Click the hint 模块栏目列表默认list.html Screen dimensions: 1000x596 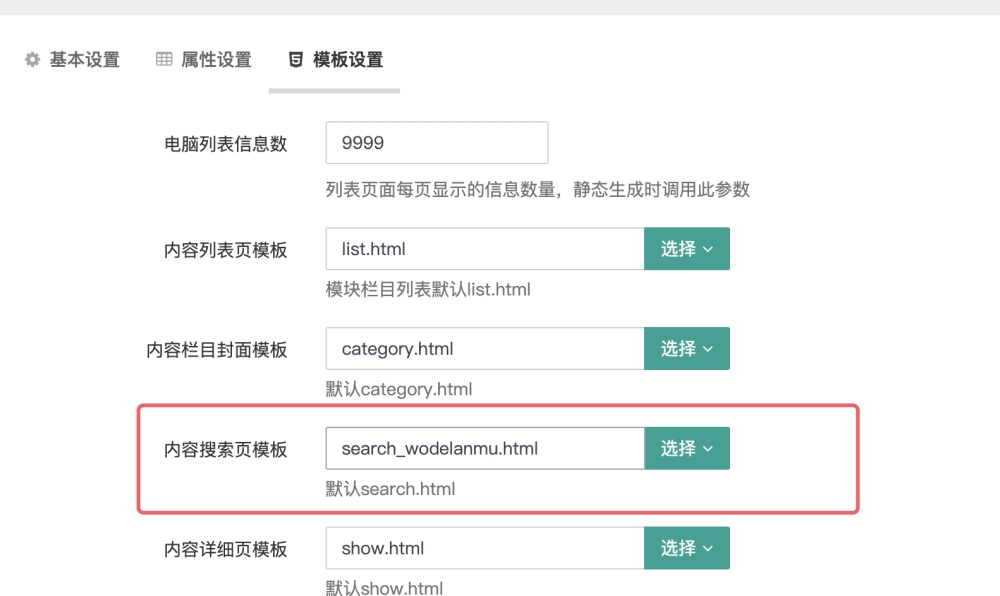point(428,289)
